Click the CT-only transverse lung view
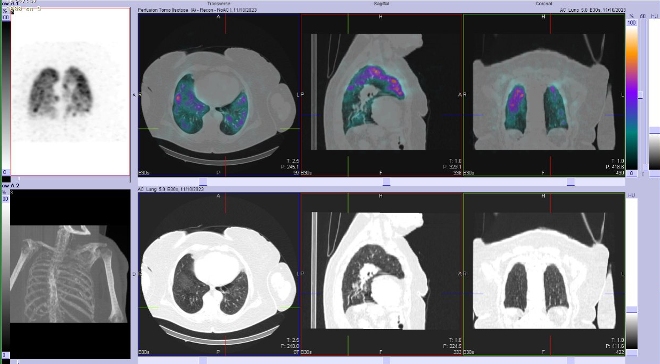The image size is (660, 364). 219,274
